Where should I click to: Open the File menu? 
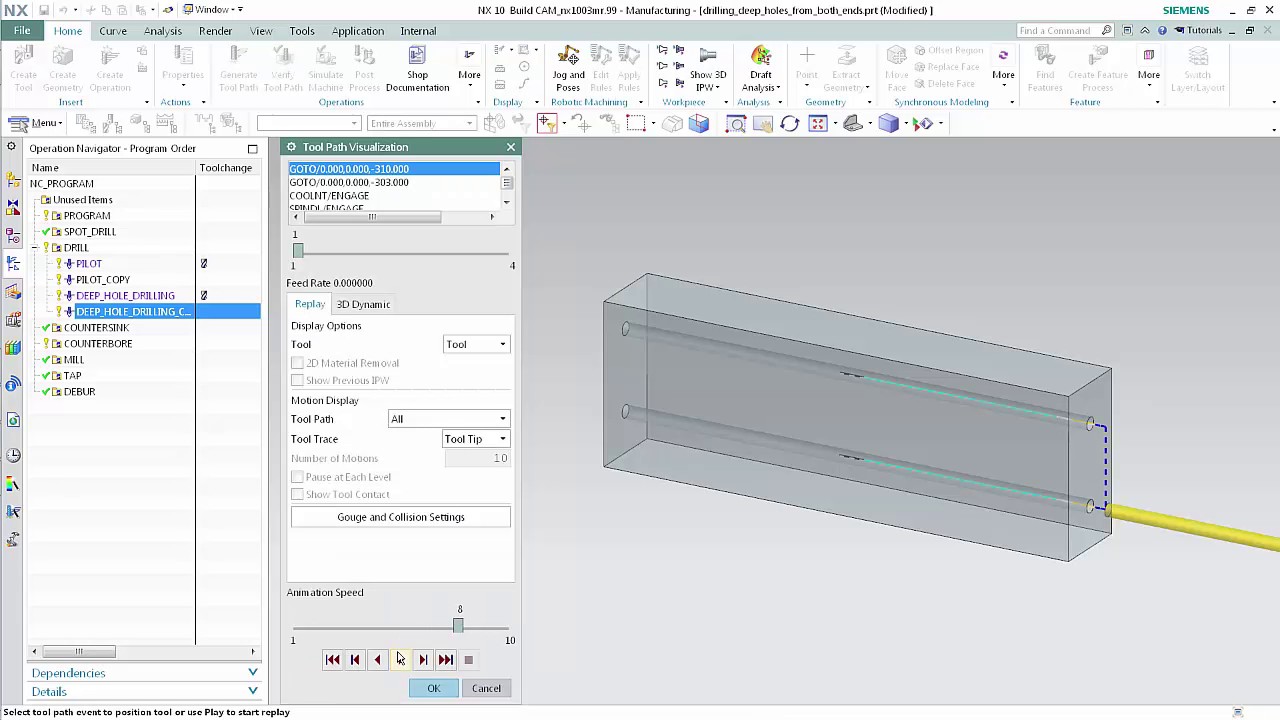[x=21, y=31]
